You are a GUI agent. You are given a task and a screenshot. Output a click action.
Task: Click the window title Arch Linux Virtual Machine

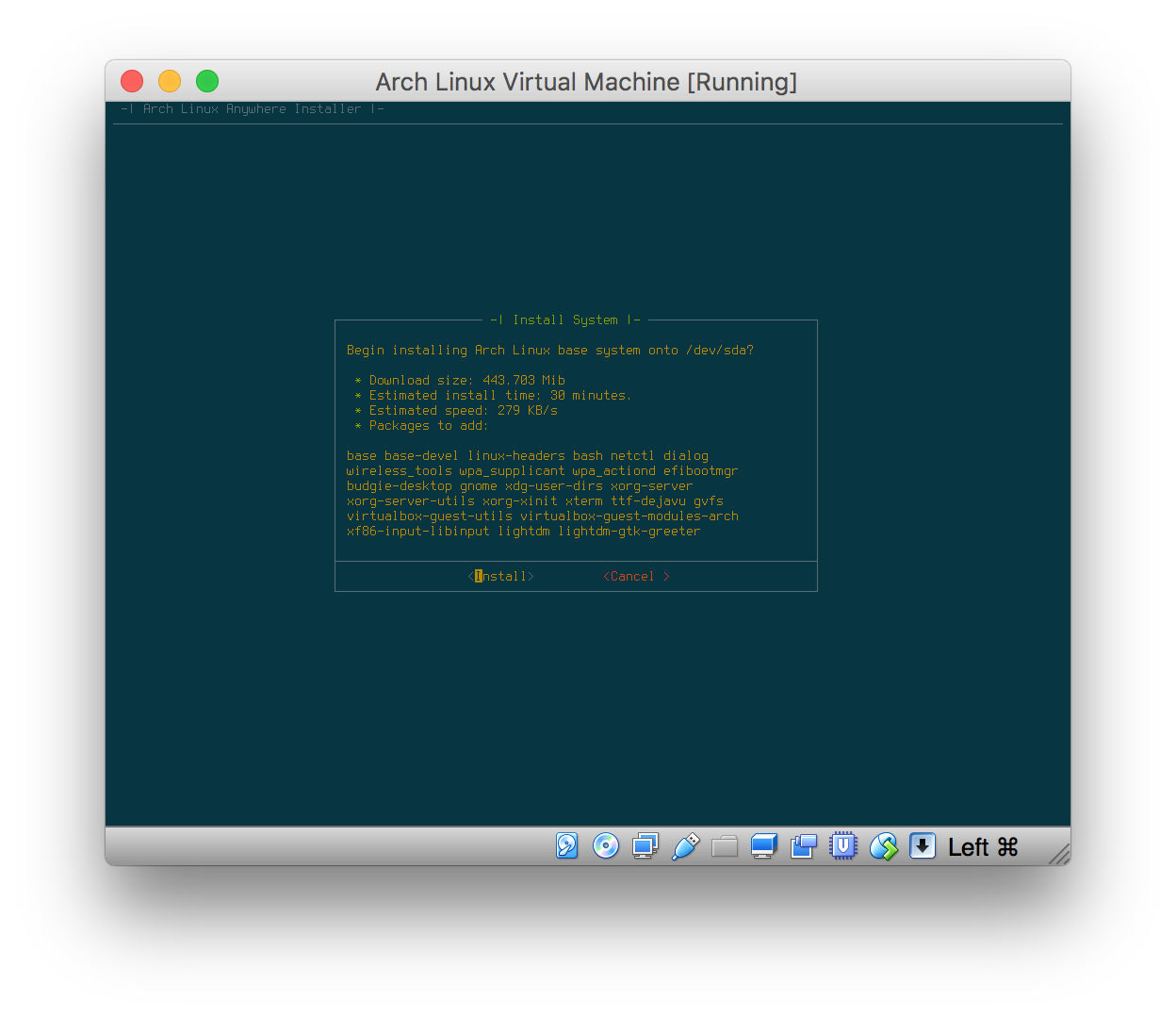586,82
